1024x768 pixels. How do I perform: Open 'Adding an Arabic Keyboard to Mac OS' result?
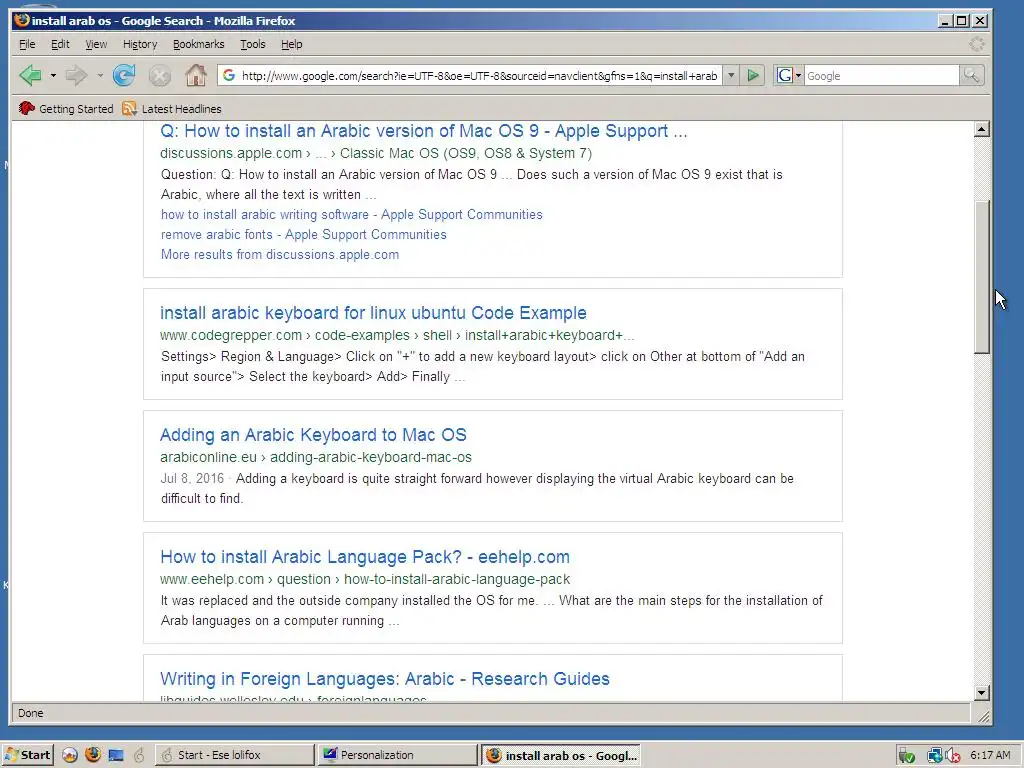pos(313,435)
